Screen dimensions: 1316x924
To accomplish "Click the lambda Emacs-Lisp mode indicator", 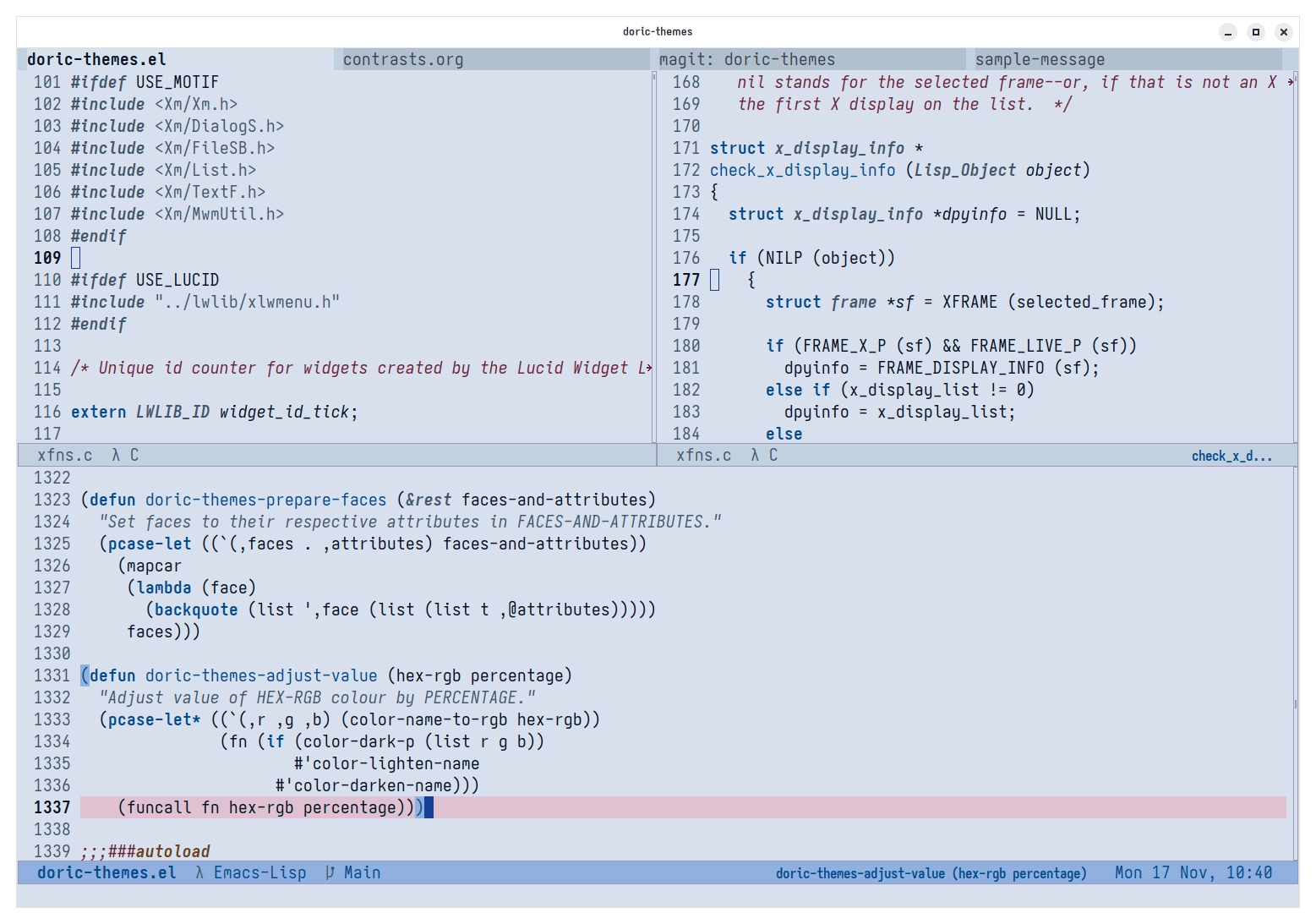I will (x=251, y=872).
